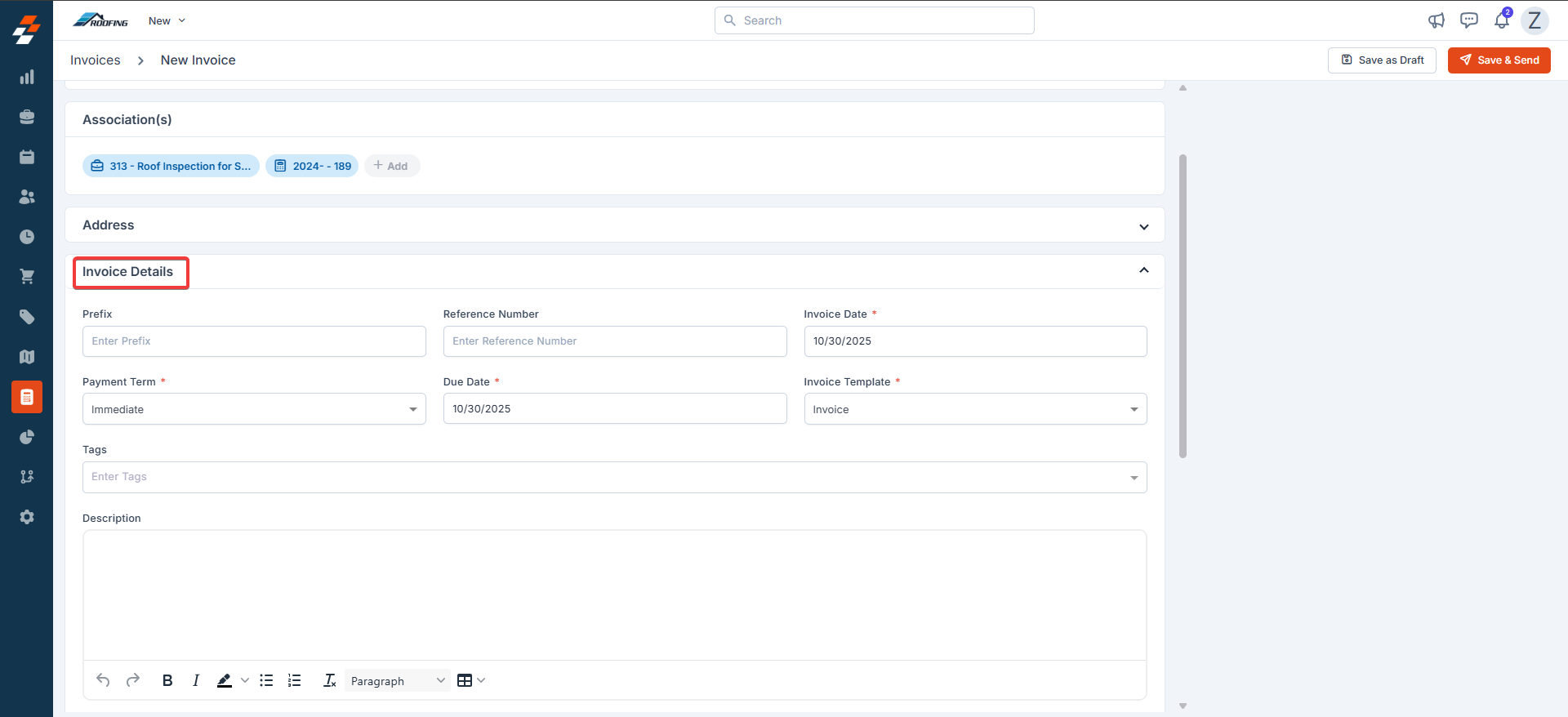Image resolution: width=1568 pixels, height=717 pixels.
Task: Open the chat messages icon
Action: pyautogui.click(x=1469, y=20)
